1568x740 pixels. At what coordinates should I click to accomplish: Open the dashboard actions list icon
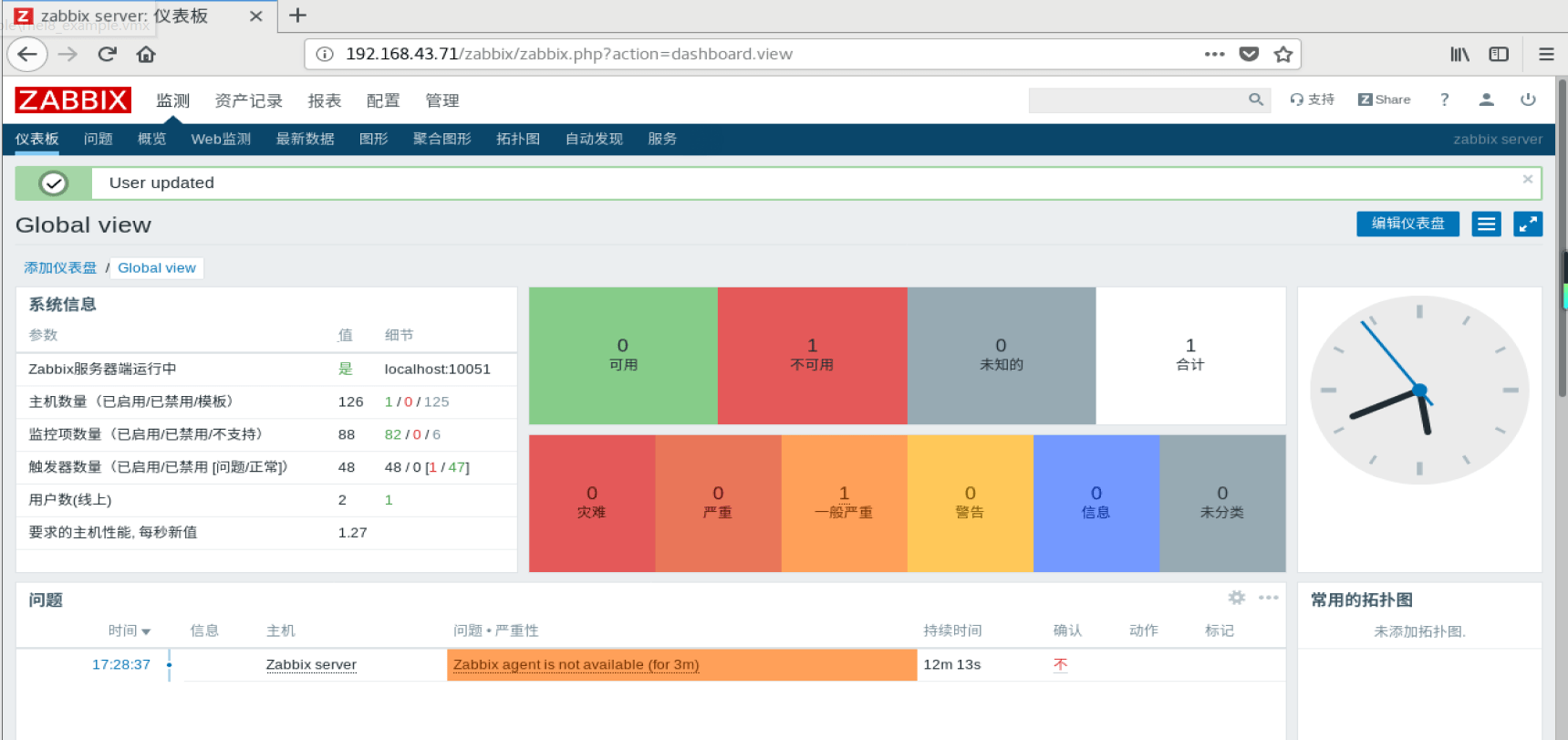(x=1486, y=224)
